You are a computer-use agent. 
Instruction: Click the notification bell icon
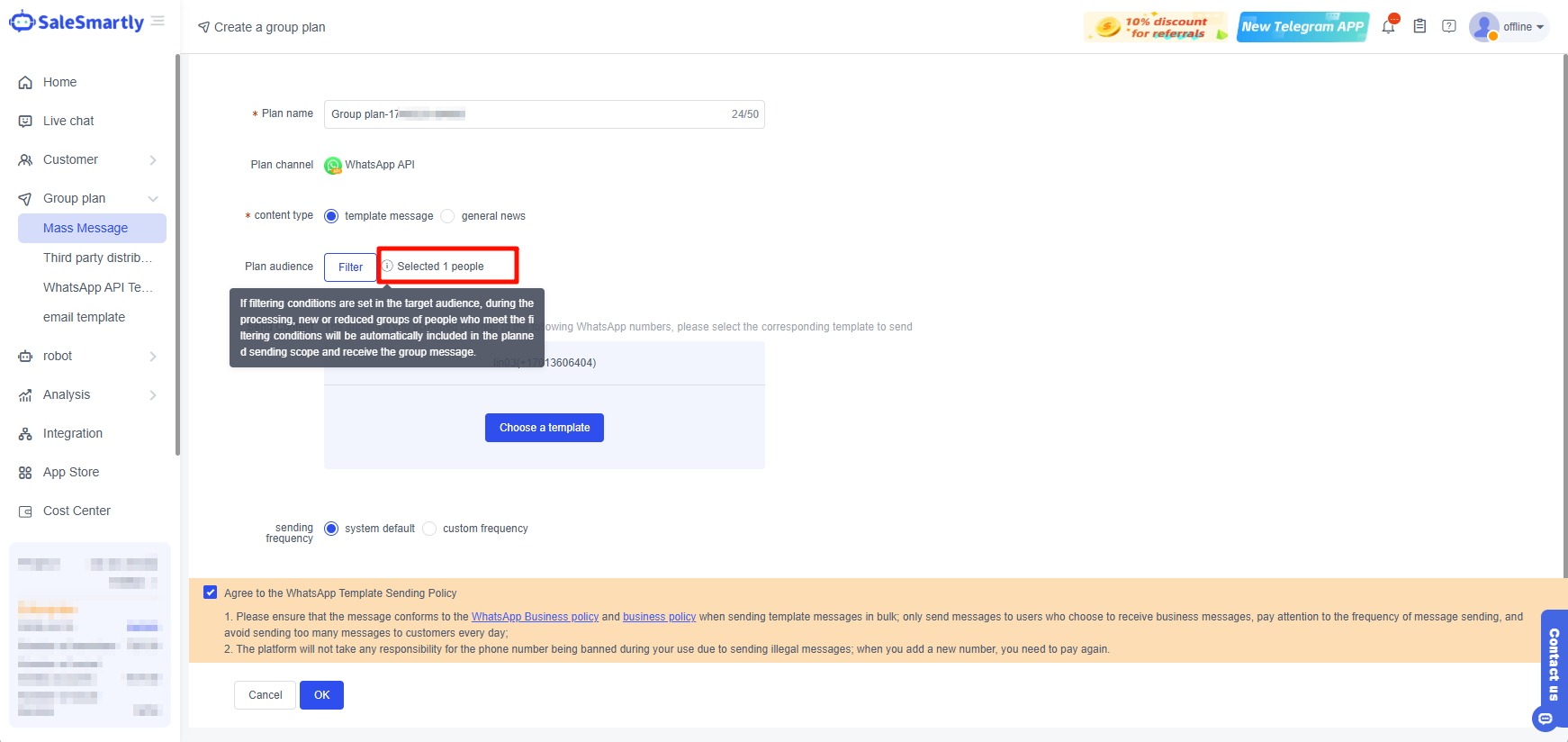tap(1388, 27)
